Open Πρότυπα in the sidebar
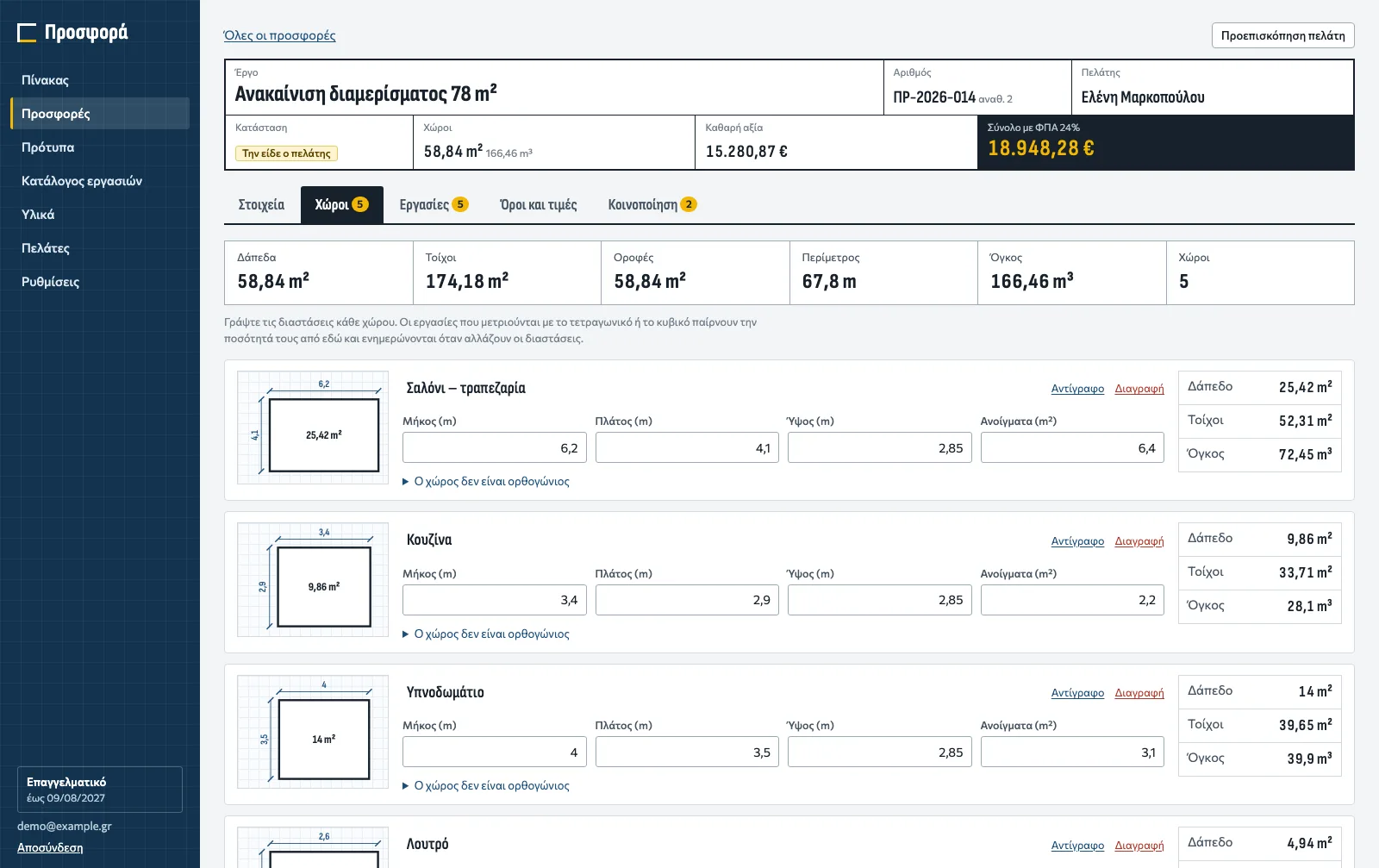This screenshot has width=1379, height=868. 100,147
